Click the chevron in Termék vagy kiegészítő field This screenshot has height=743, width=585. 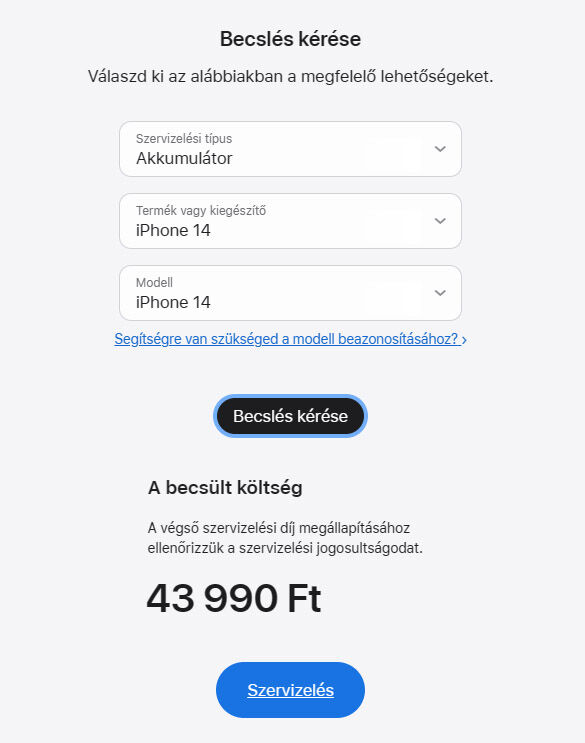tap(440, 221)
